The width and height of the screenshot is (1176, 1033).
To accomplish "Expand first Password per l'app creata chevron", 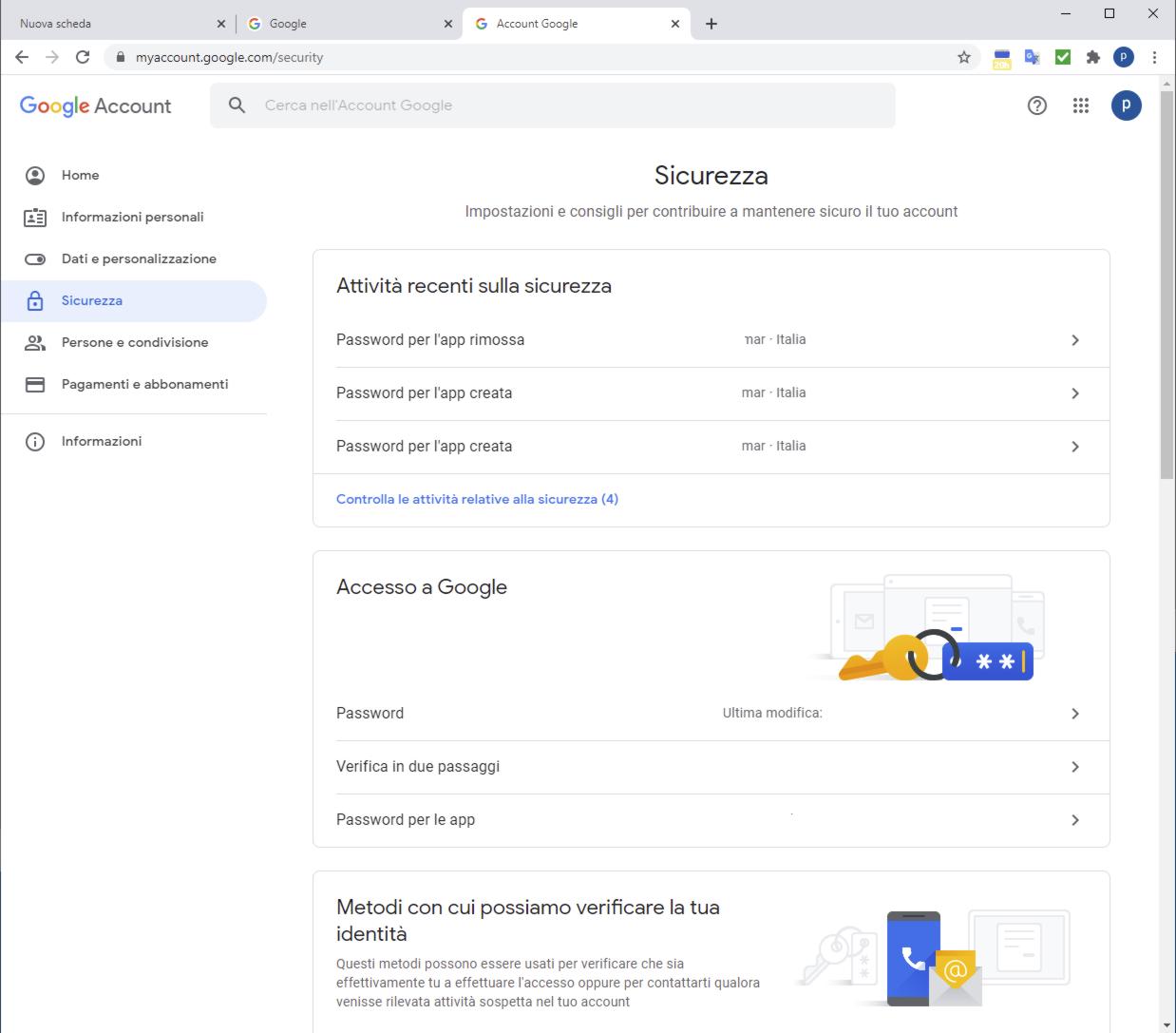I will pos(1075,393).
